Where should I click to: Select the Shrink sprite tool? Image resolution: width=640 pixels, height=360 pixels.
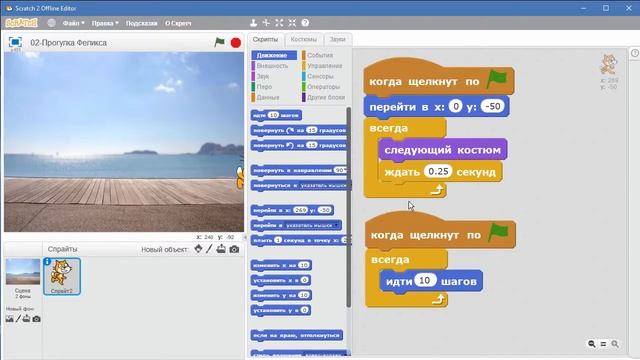[292, 23]
